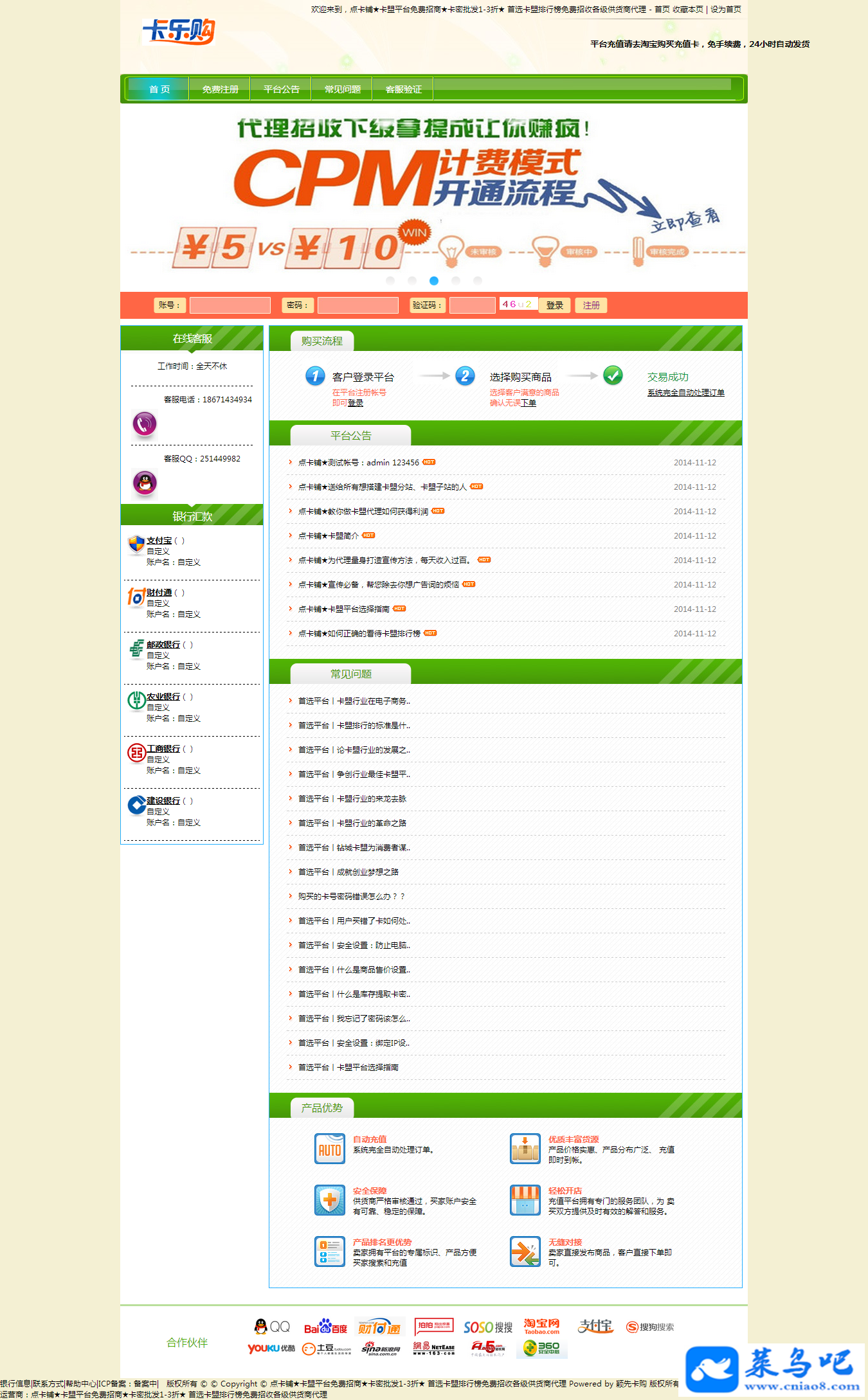This screenshot has height=1400, width=868.
Task: Click the 登录 button in login bar
Action: click(555, 305)
